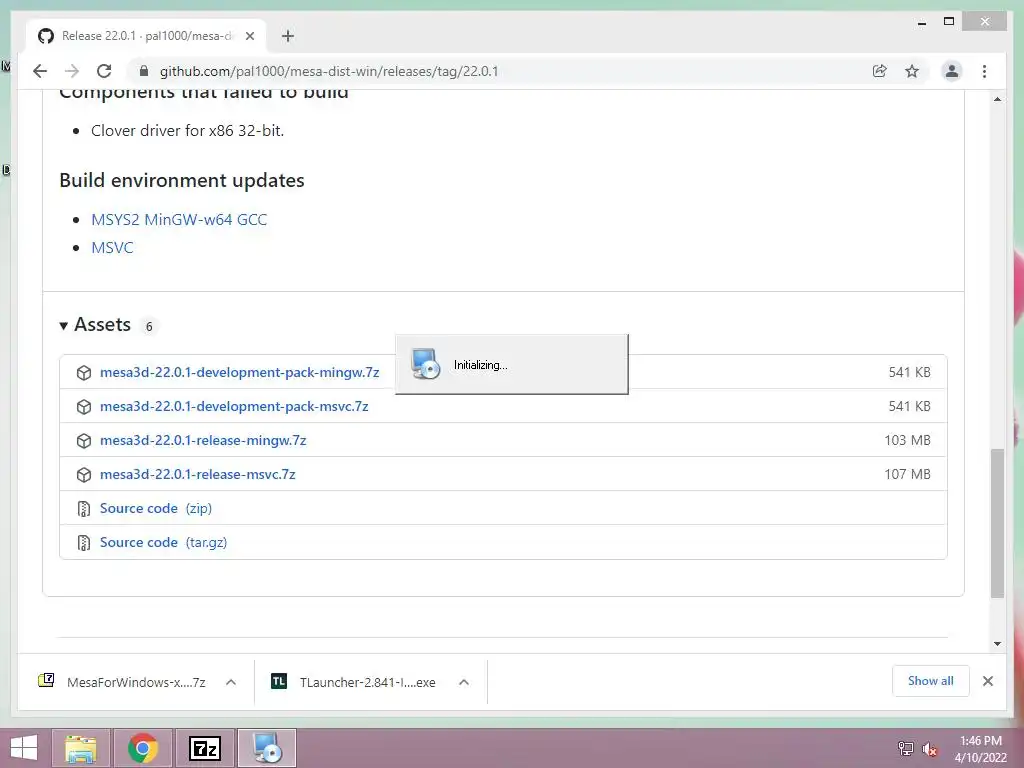Click the 541 KB size of mingw development pack
The height and width of the screenshot is (768, 1024).
909,372
